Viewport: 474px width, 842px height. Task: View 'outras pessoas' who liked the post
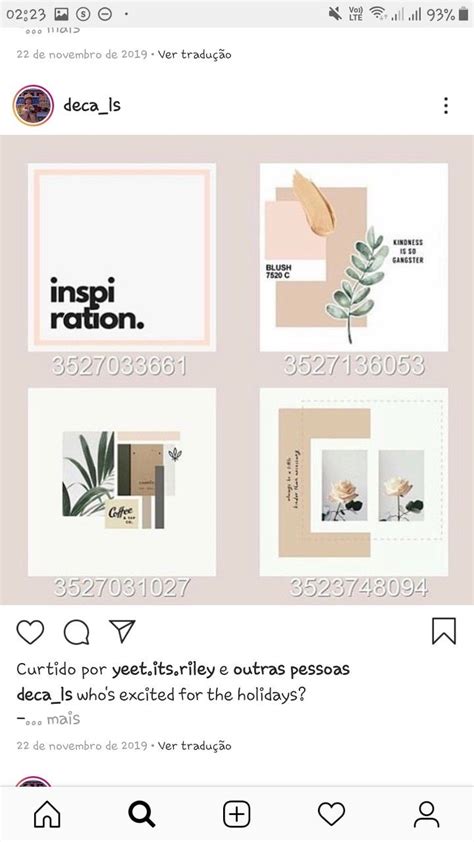(x=291, y=669)
